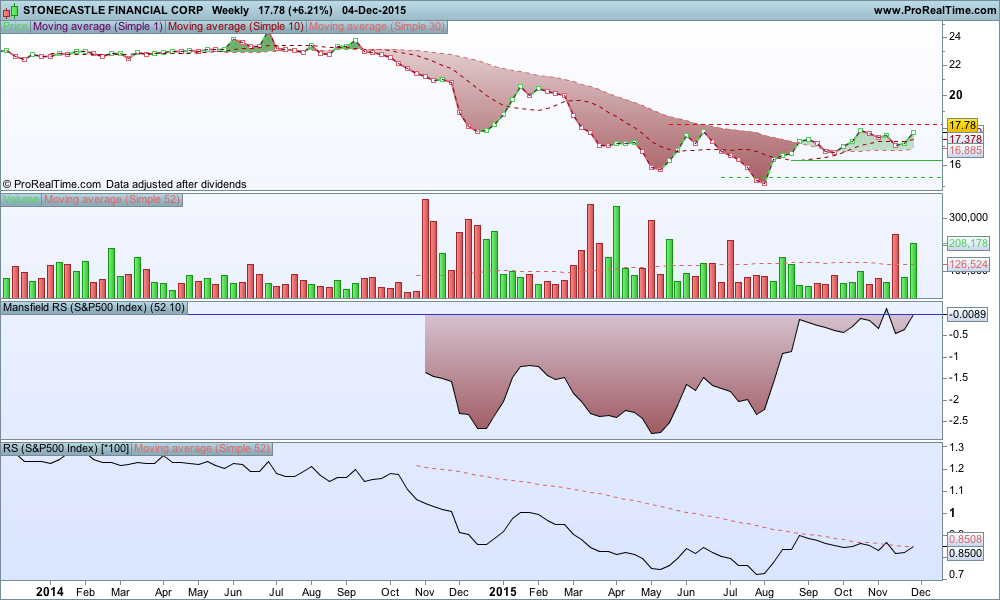Click the Weekly timeframe text
Image resolution: width=1000 pixels, height=600 pixels.
tap(230, 10)
